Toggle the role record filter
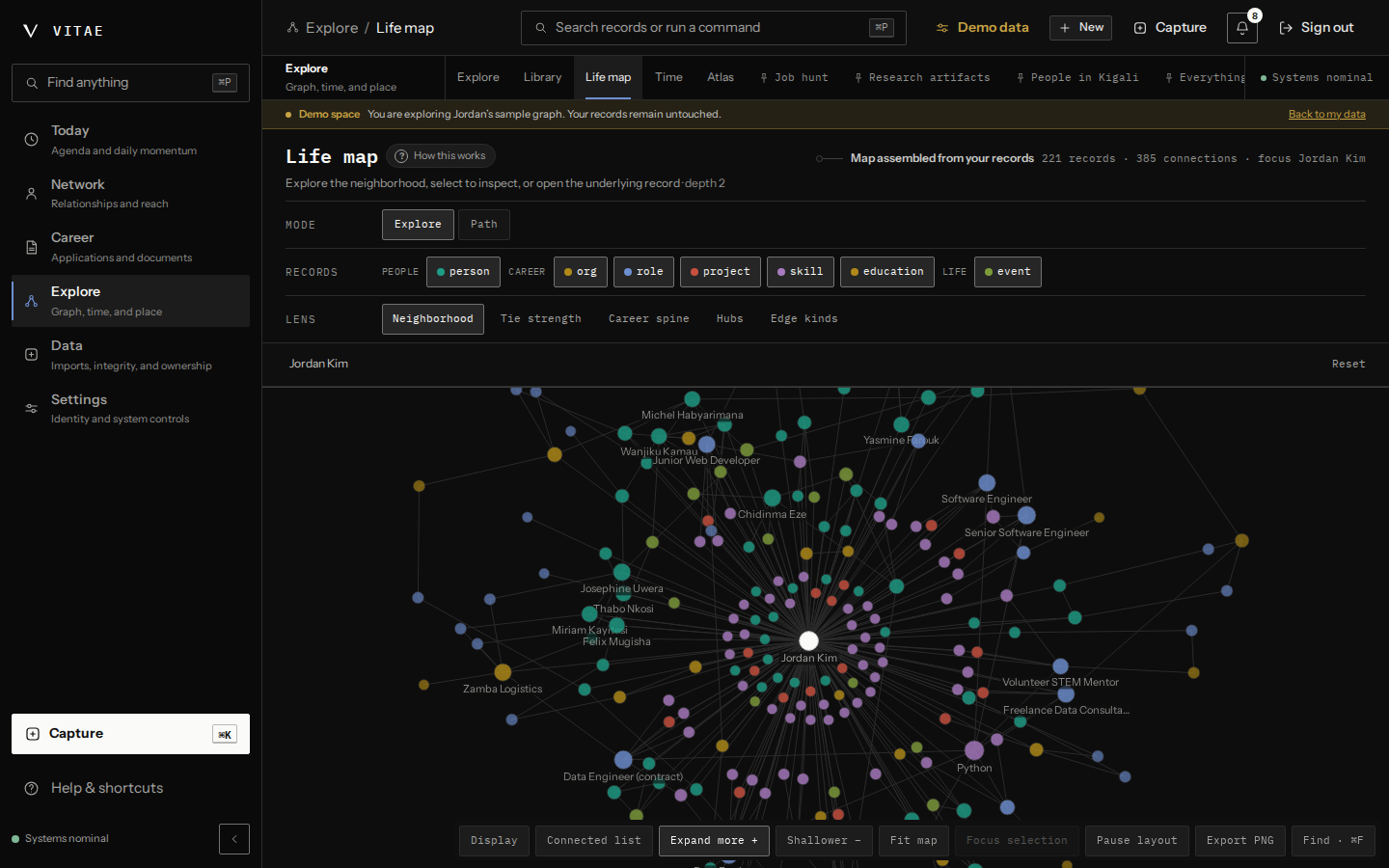The image size is (1389, 868). click(643, 272)
